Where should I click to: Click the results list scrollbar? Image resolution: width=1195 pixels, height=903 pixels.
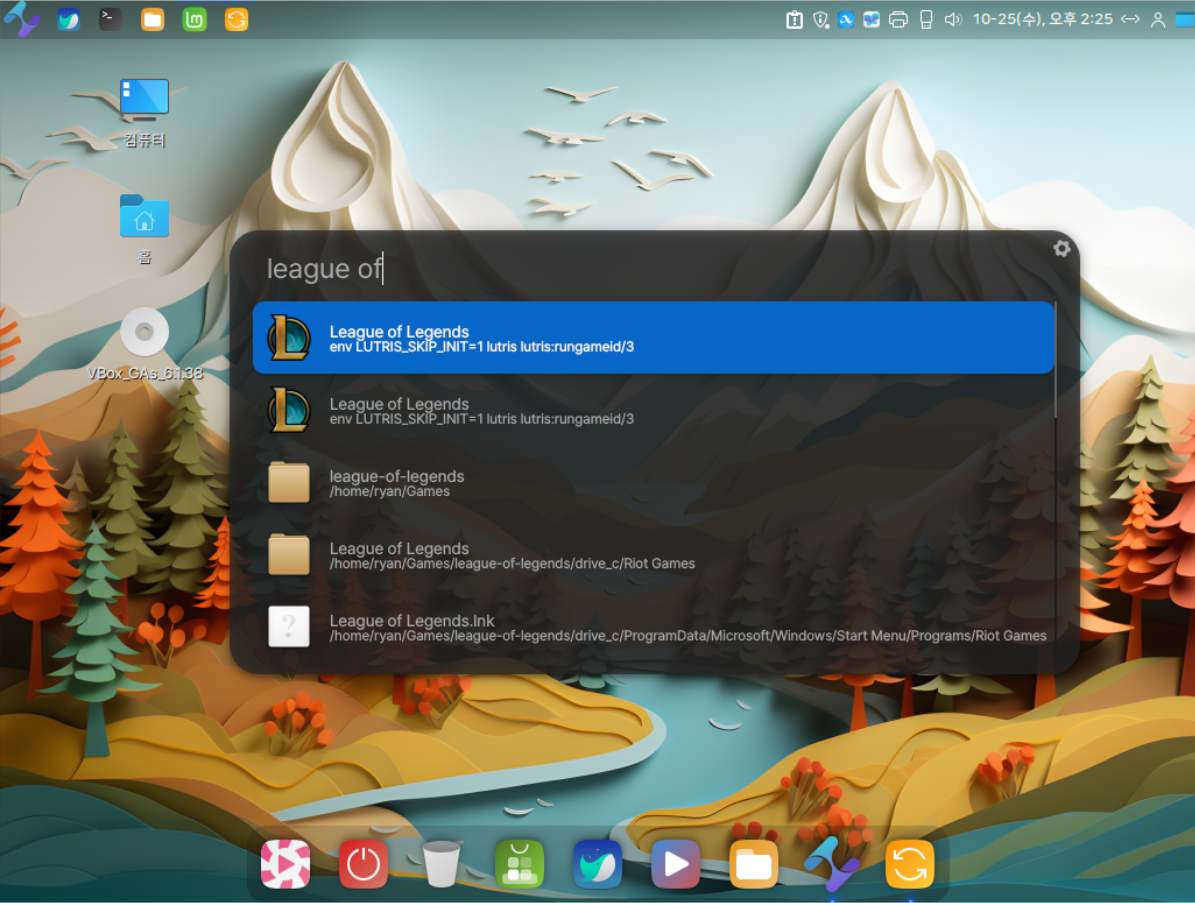tap(1056, 360)
